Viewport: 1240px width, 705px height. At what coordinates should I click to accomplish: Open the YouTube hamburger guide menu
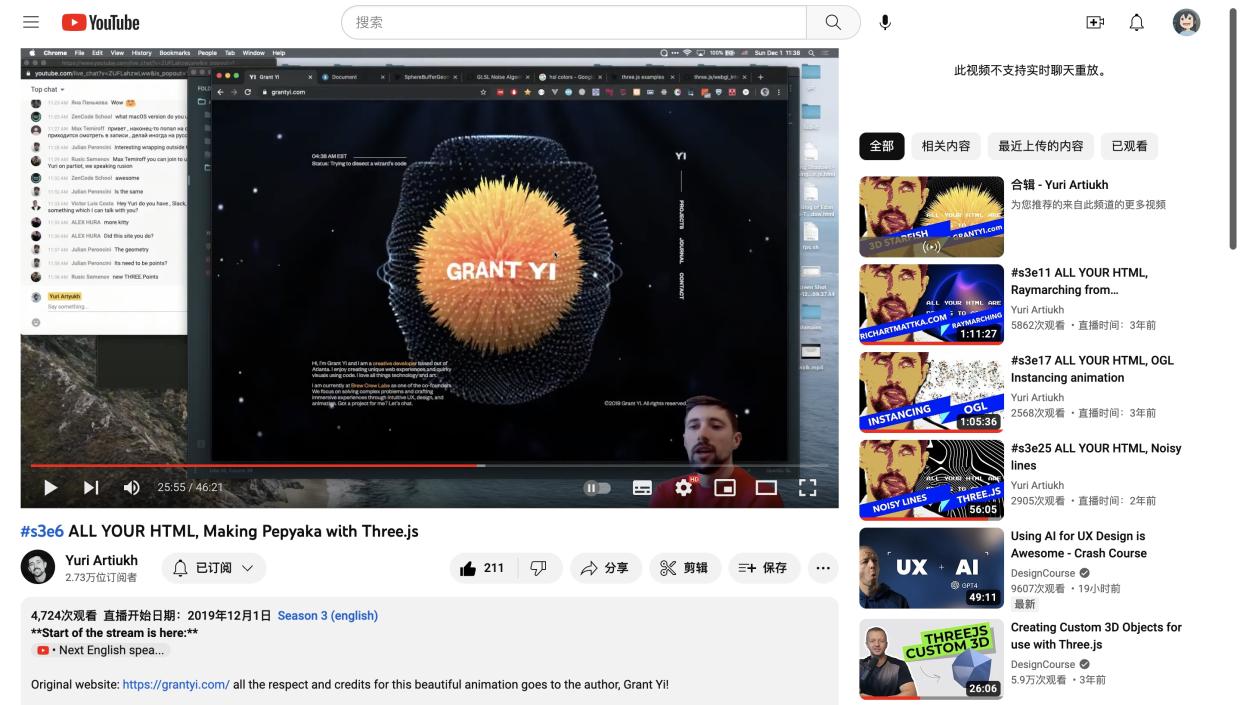click(x=31, y=22)
